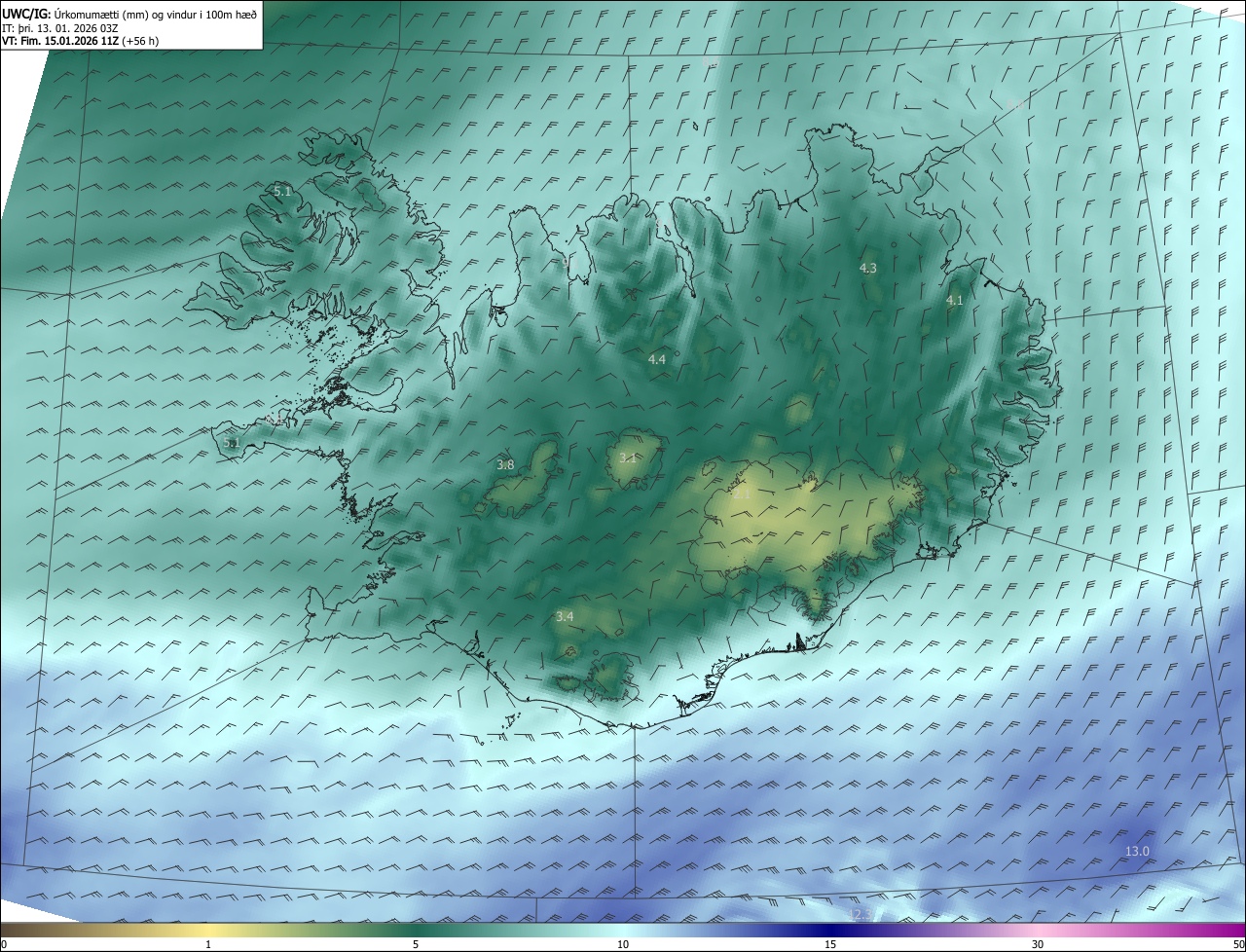Viewport: 1246px width, 952px height.
Task: Click the 3.1 value label on the map
Action: 628,458
